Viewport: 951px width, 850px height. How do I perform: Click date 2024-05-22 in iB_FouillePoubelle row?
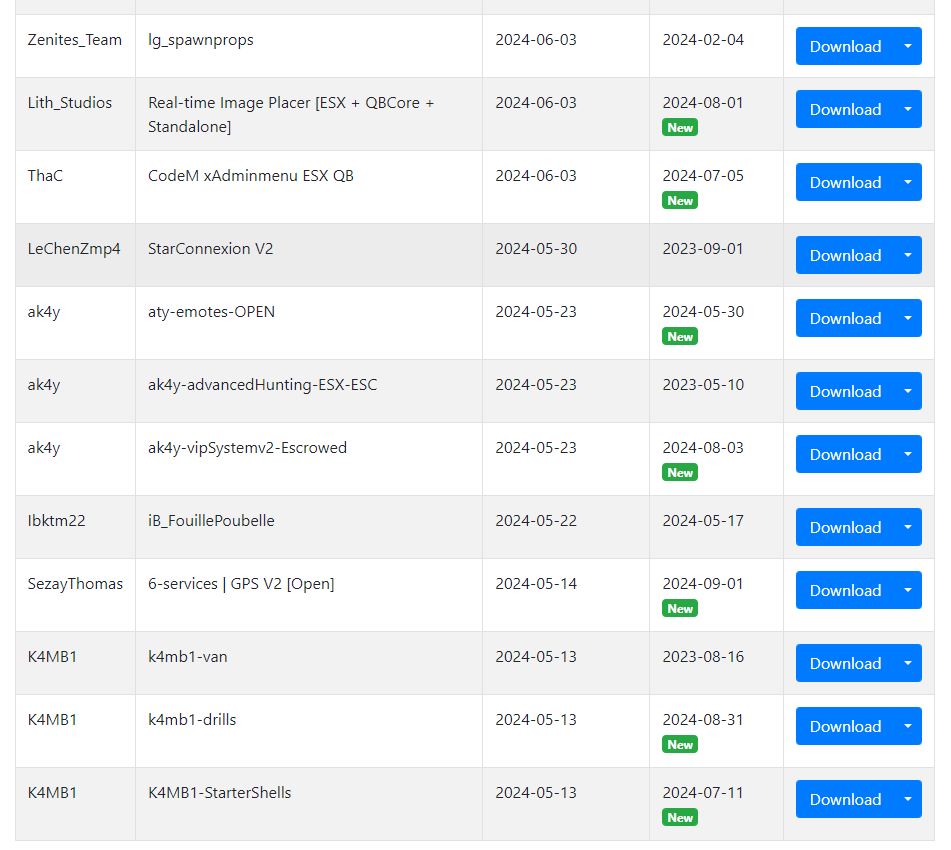(536, 521)
